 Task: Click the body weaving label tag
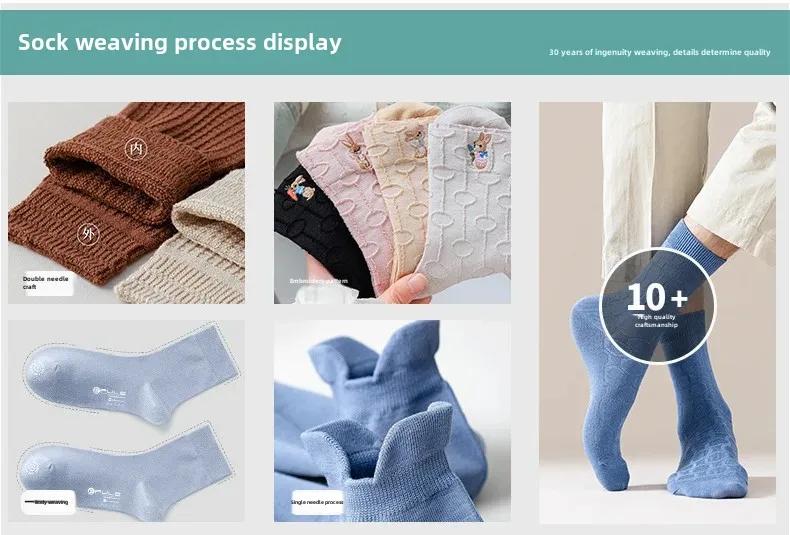[x=48, y=502]
